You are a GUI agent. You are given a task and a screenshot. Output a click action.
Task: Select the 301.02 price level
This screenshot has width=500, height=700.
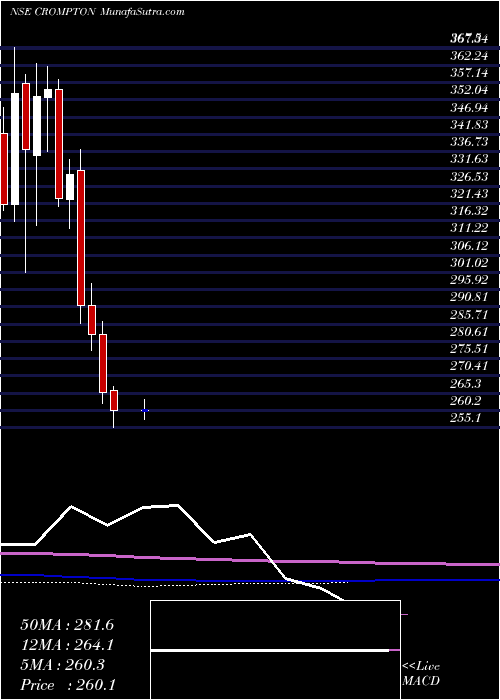[x=468, y=263]
